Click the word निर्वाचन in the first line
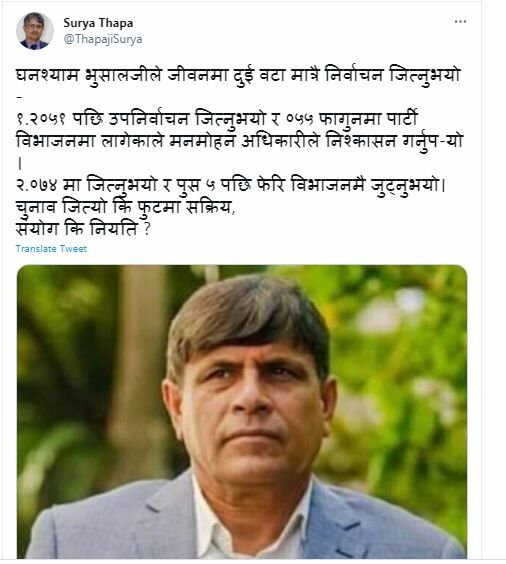Image resolution: width=506 pixels, height=564 pixels. [x=354, y=75]
